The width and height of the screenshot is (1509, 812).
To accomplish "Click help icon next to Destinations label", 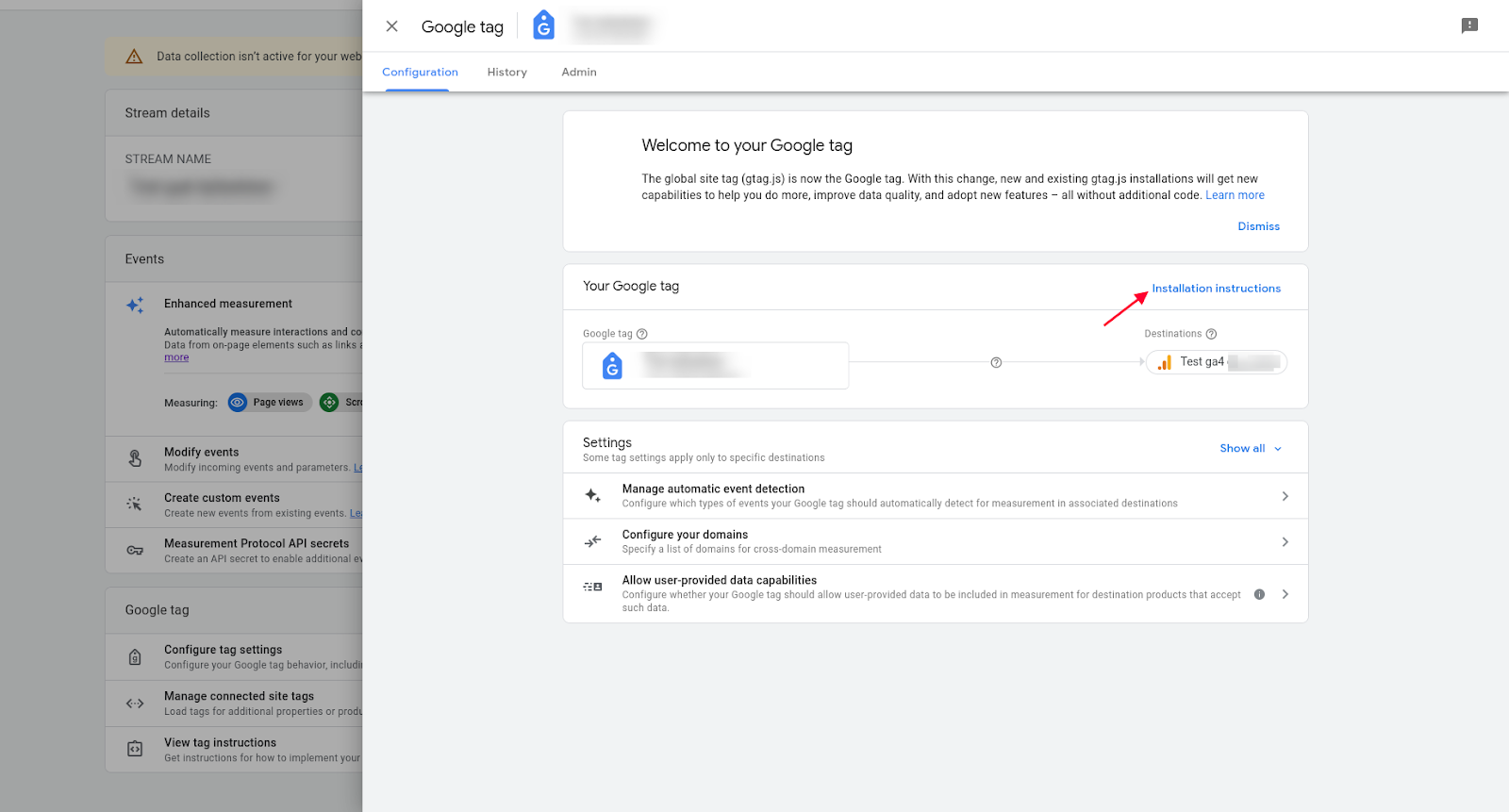I will click(x=1212, y=334).
